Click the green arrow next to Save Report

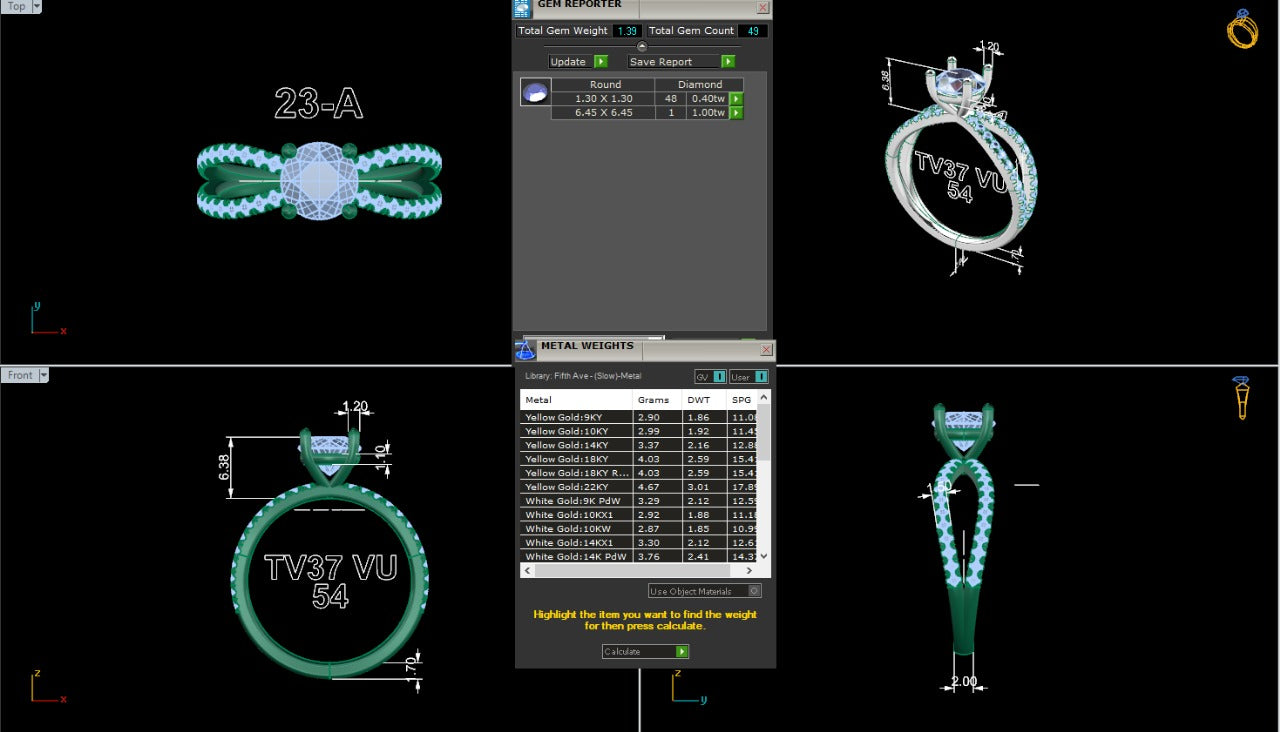tap(728, 62)
